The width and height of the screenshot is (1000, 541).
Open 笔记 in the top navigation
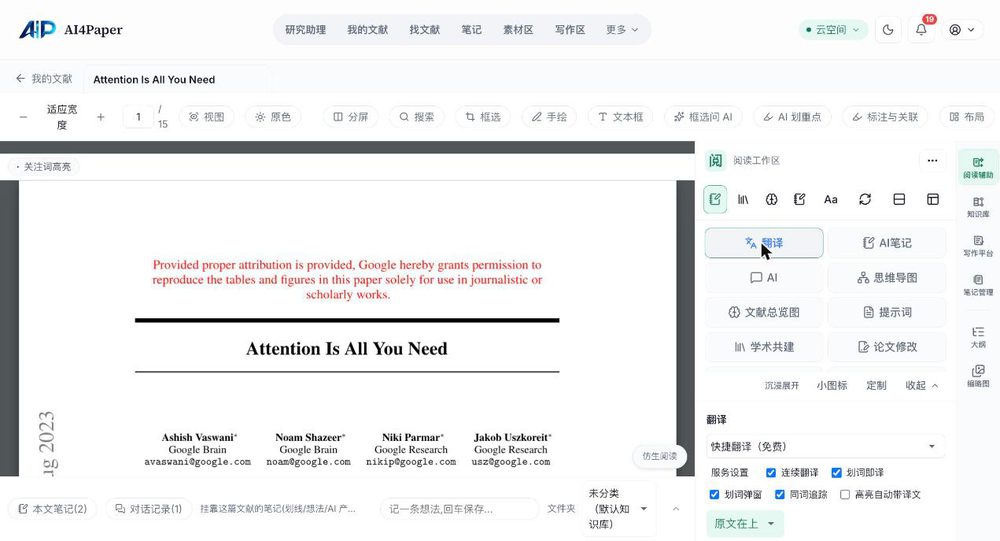click(x=471, y=29)
